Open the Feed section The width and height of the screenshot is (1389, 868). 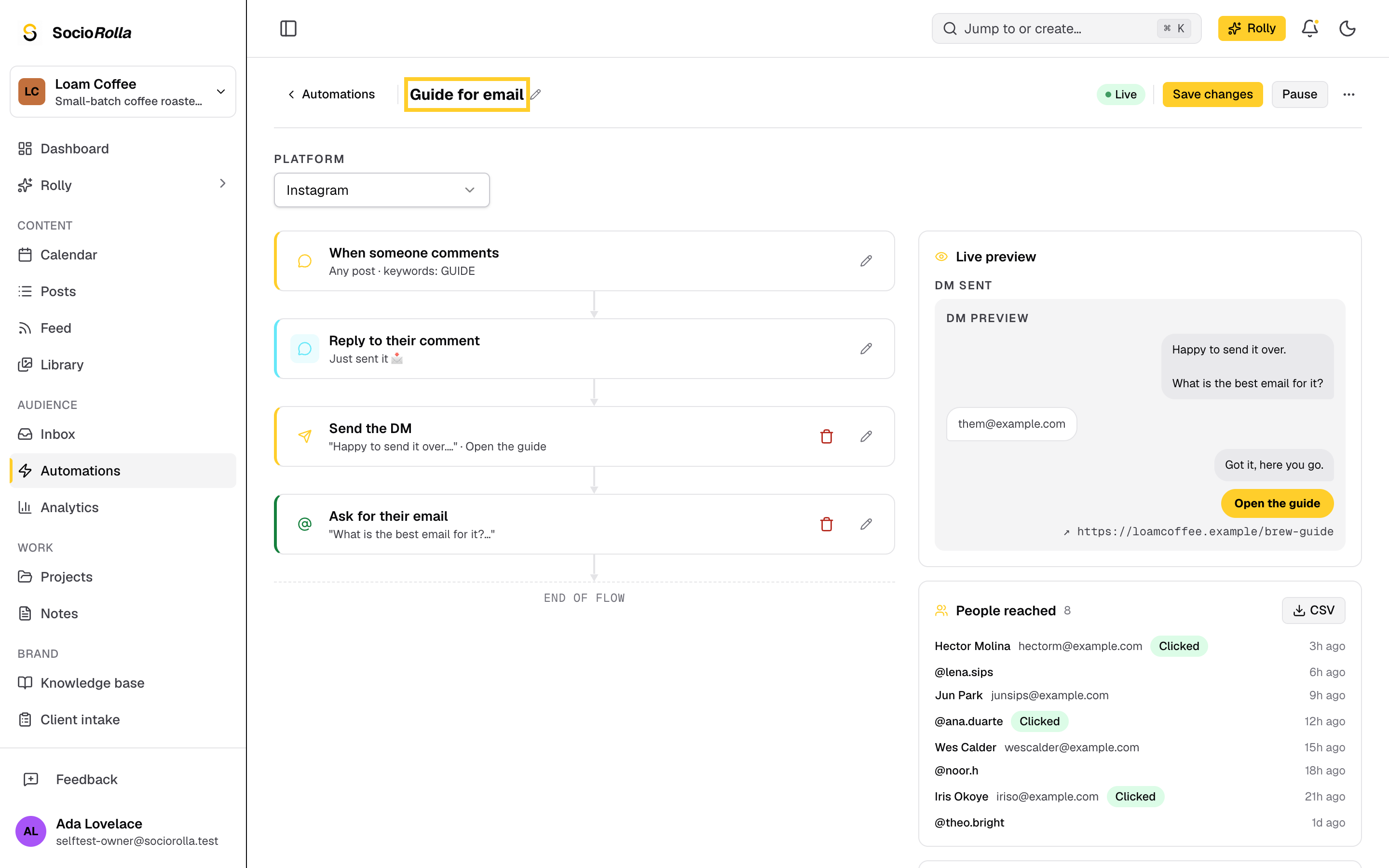pos(123,328)
